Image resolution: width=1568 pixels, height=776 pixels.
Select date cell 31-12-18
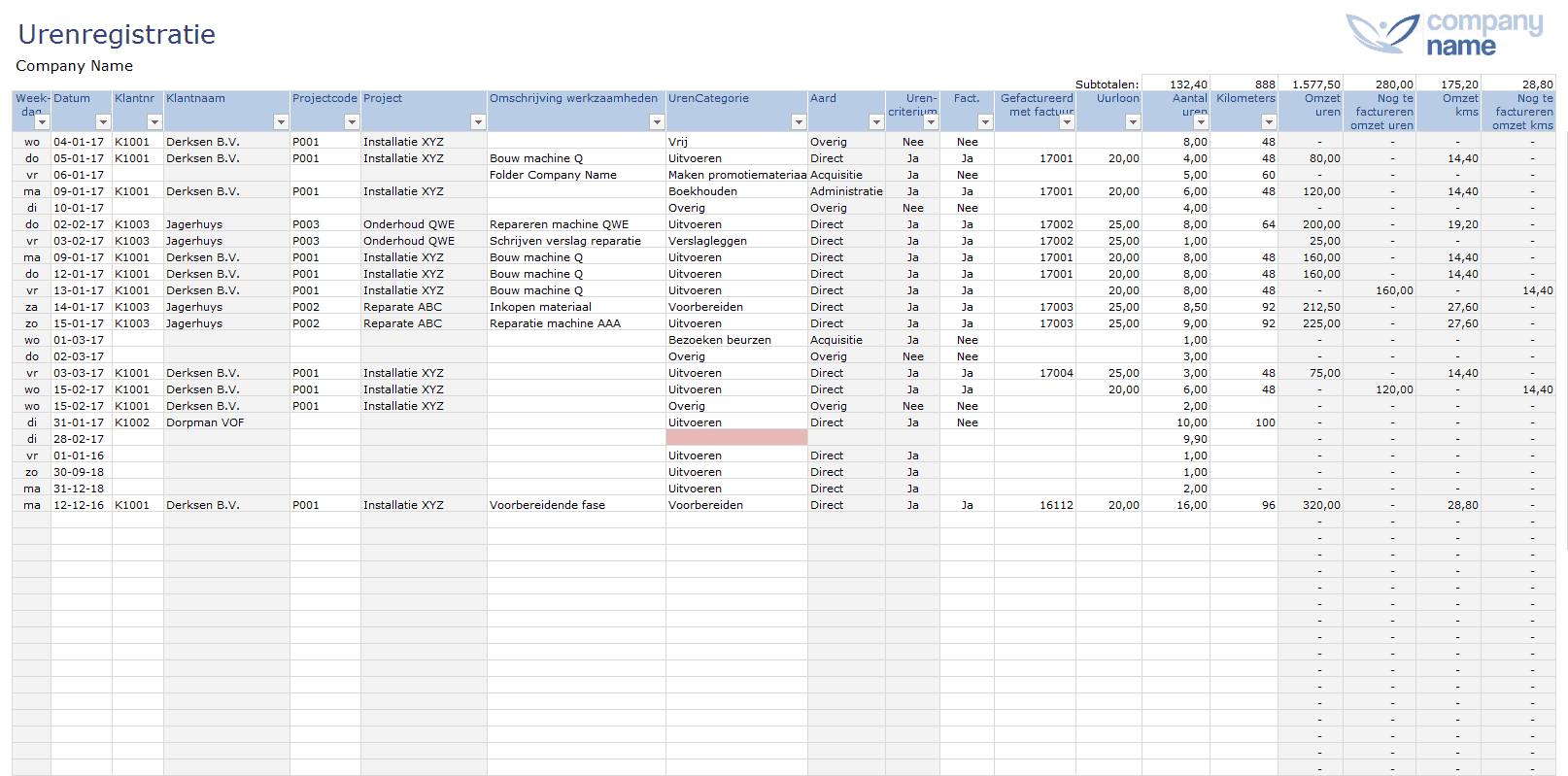(81, 489)
